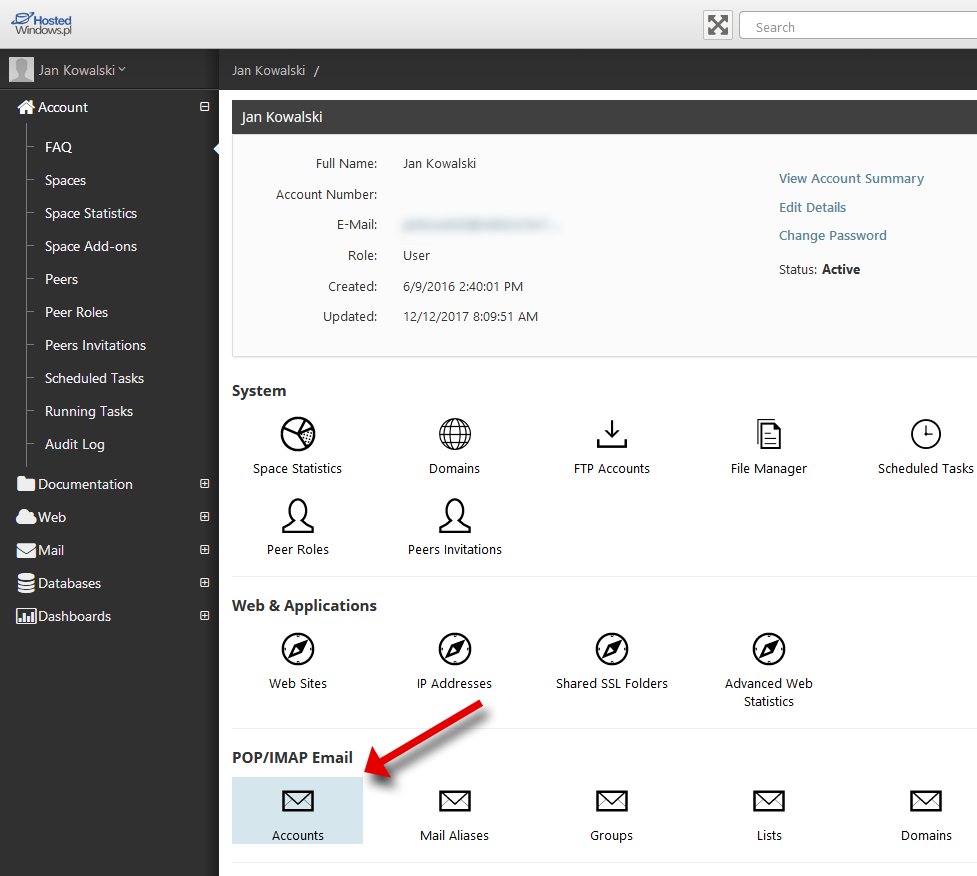This screenshot has height=876, width=977.
Task: Expand the Databases section
Action: pos(204,583)
